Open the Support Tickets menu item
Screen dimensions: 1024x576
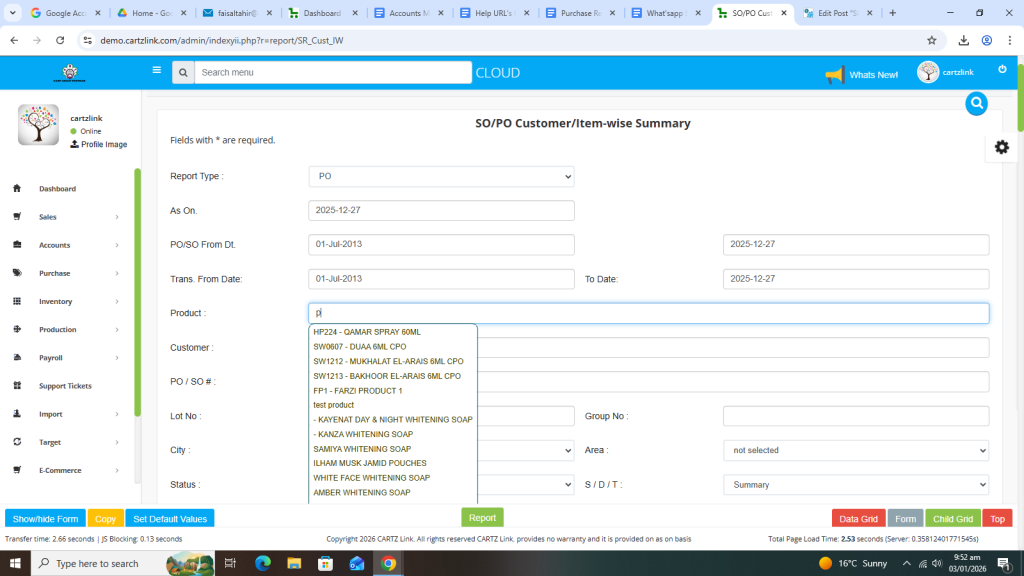(x=65, y=386)
